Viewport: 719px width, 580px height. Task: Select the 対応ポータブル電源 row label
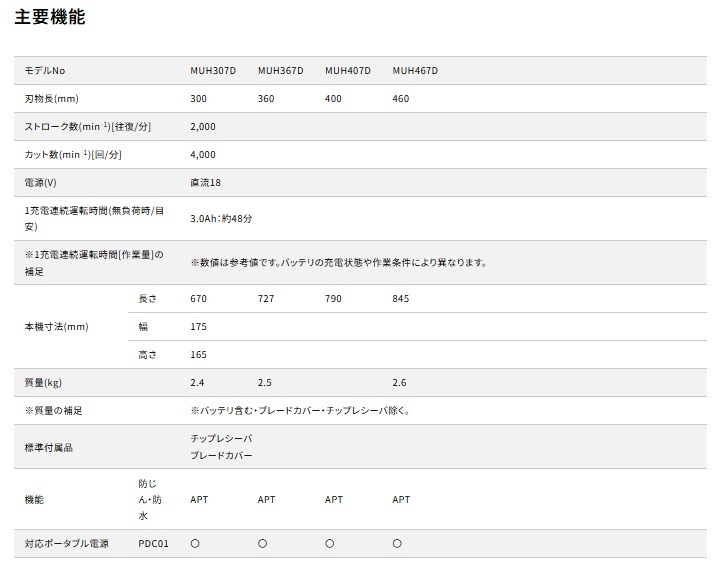[x=66, y=543]
